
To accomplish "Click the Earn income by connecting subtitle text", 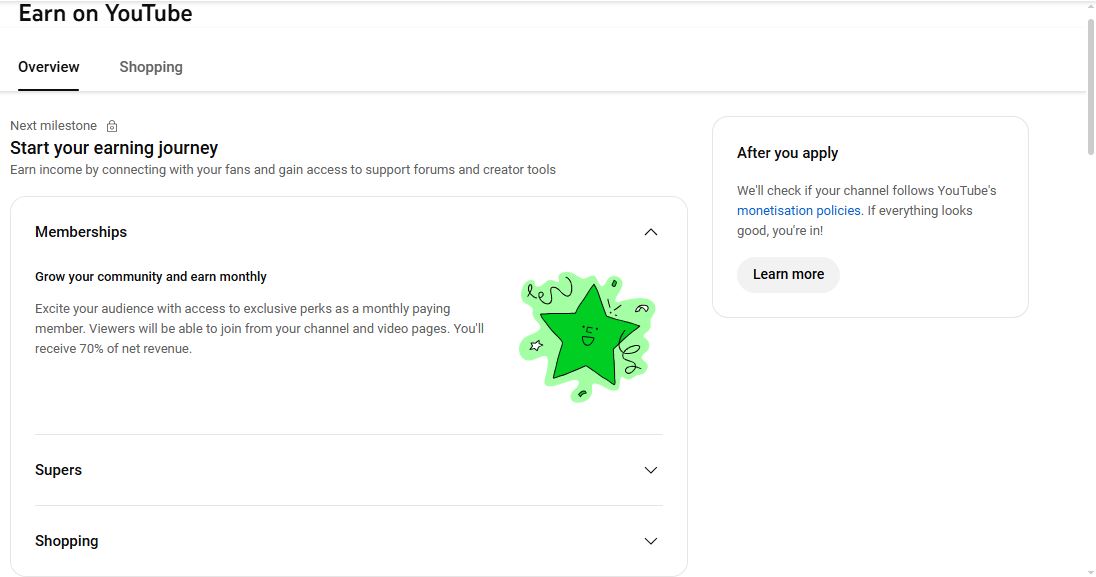I will pos(283,170).
